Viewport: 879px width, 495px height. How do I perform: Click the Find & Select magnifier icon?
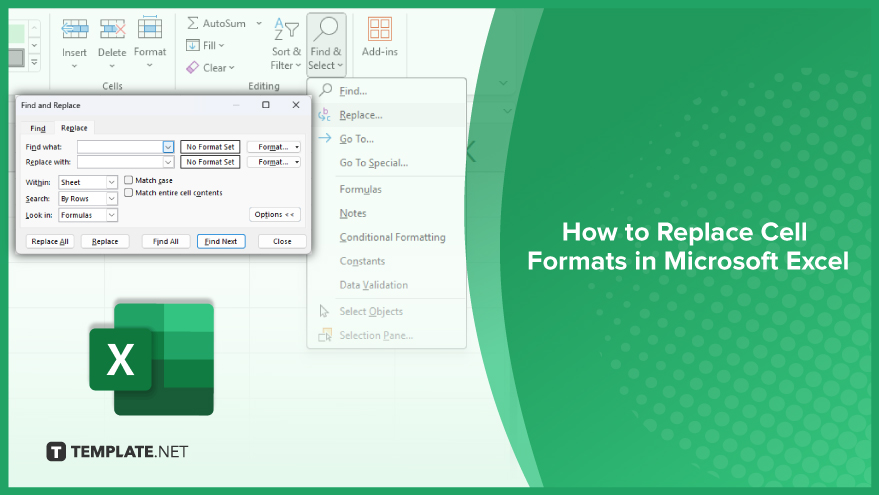326,29
